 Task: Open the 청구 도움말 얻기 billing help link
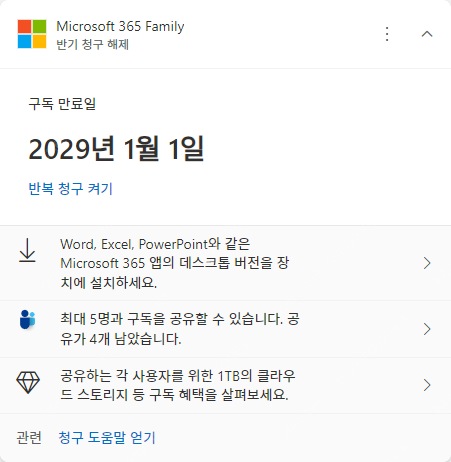tap(107, 438)
